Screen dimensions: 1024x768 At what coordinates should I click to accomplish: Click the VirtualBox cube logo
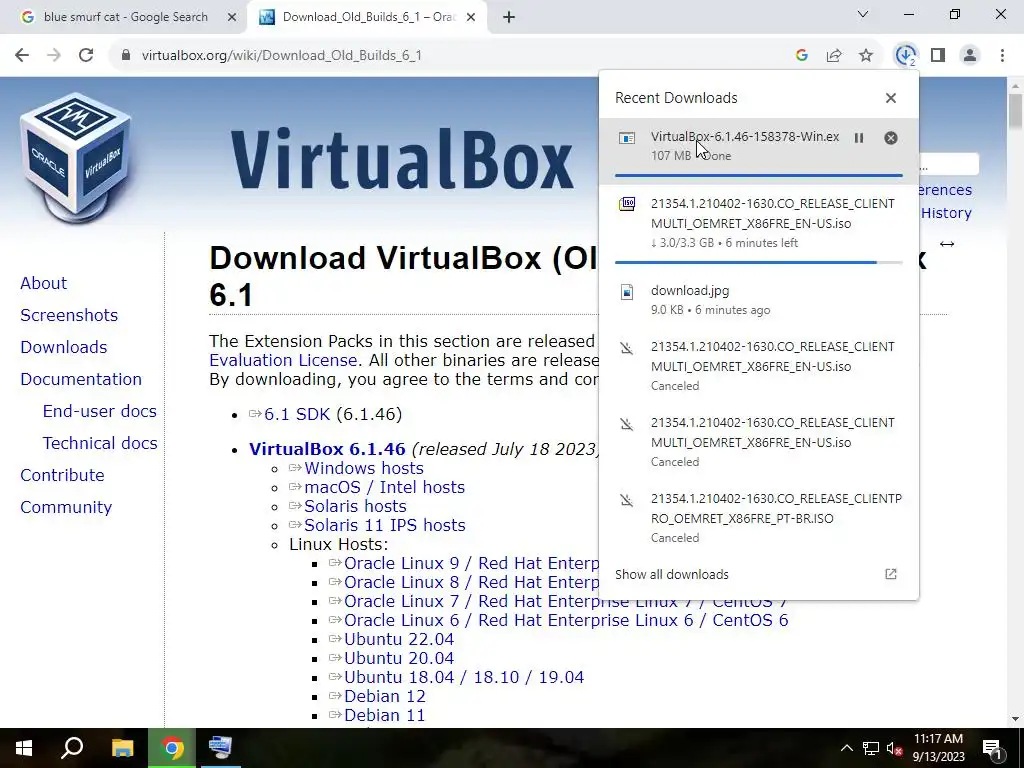click(x=76, y=157)
